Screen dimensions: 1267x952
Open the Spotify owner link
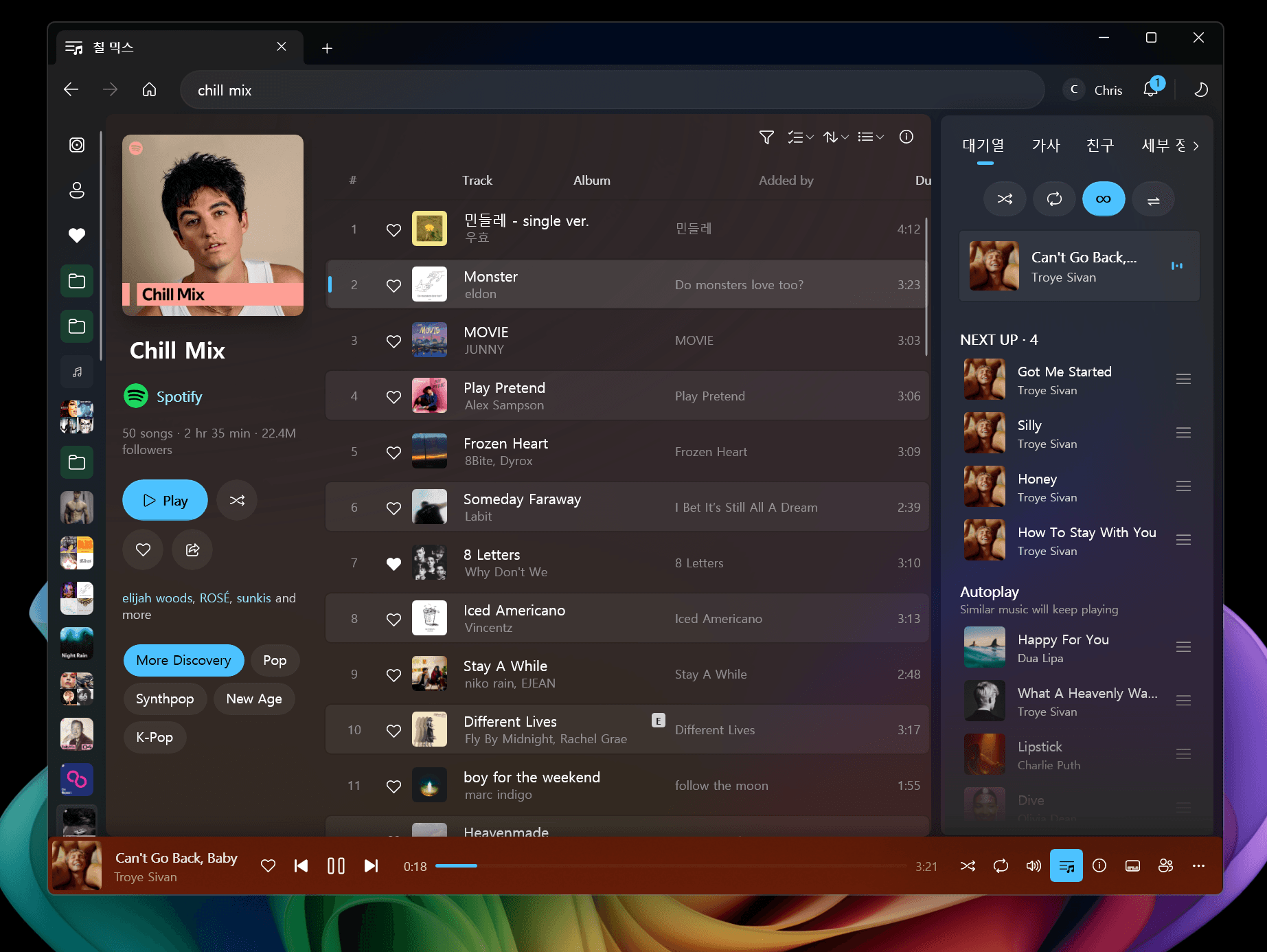(x=179, y=397)
